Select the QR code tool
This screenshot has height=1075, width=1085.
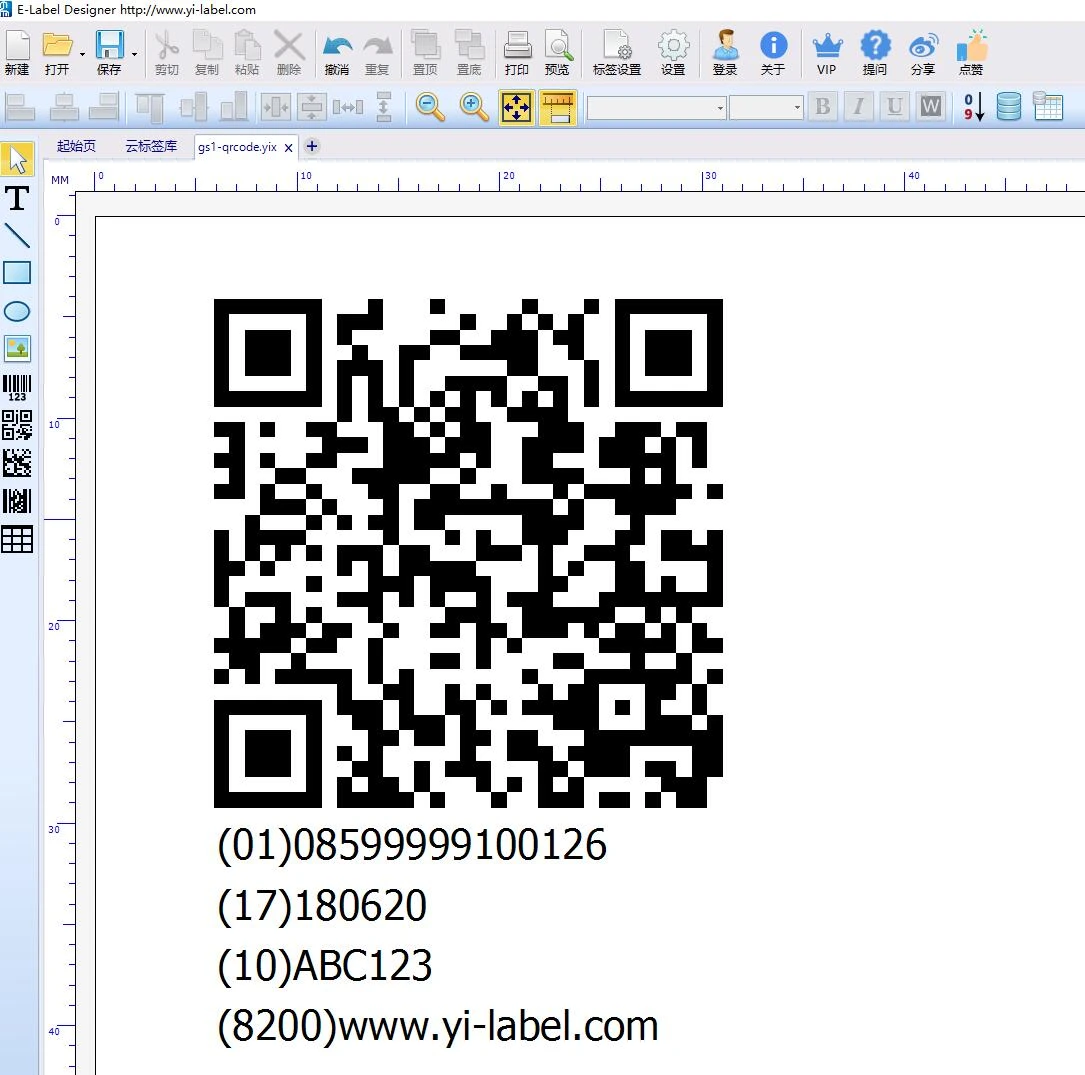click(x=17, y=425)
